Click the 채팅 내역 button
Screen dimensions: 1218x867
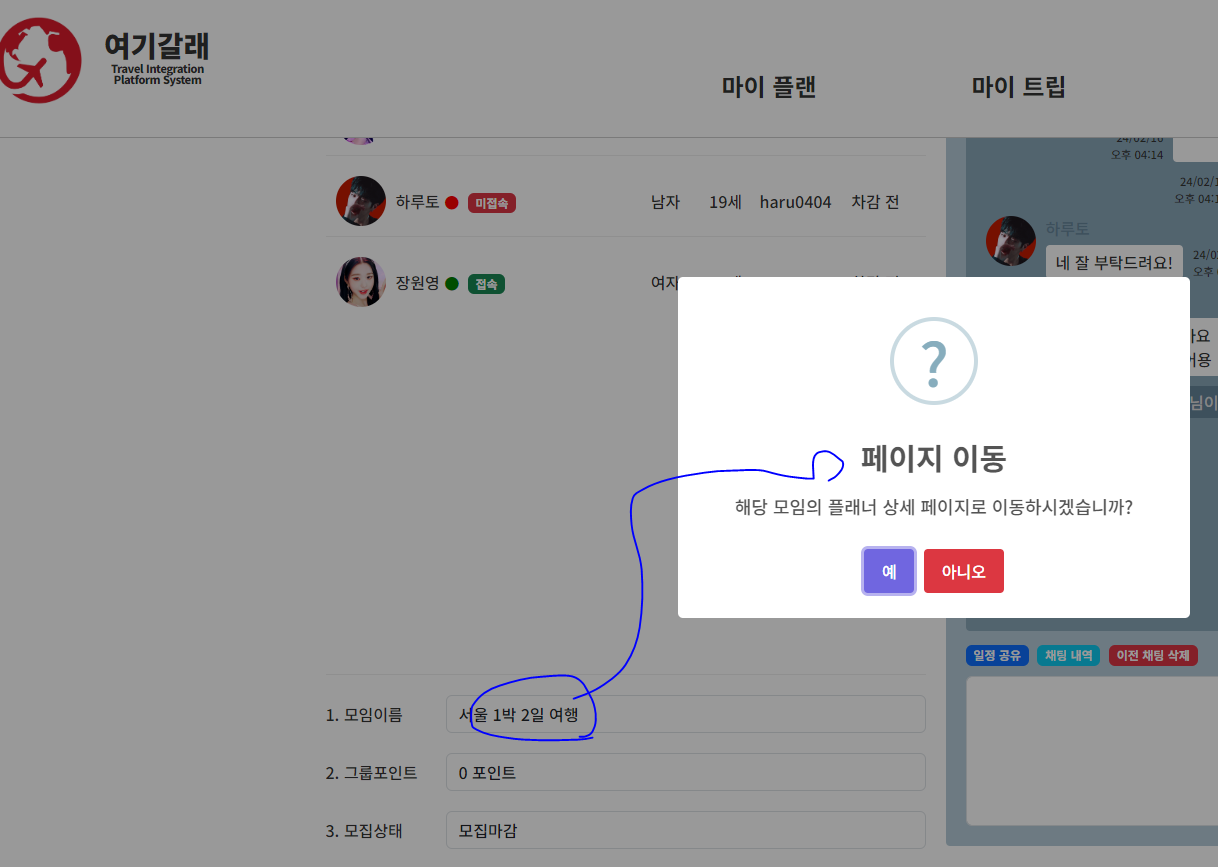[1069, 656]
